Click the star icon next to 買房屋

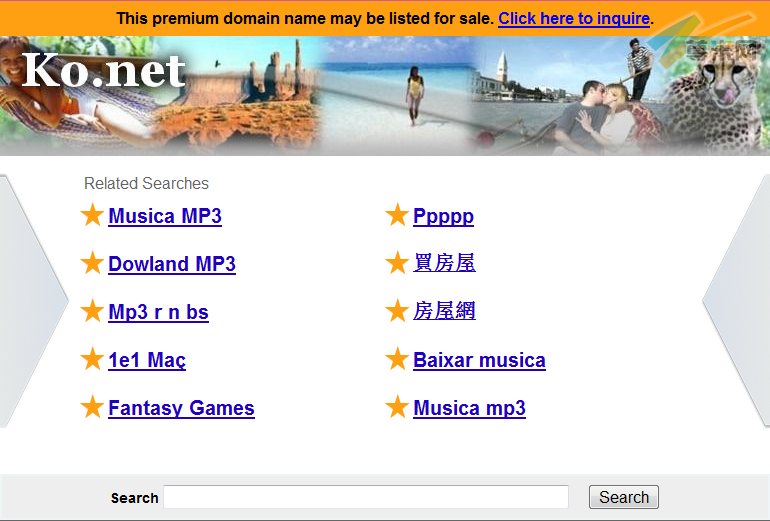click(397, 263)
